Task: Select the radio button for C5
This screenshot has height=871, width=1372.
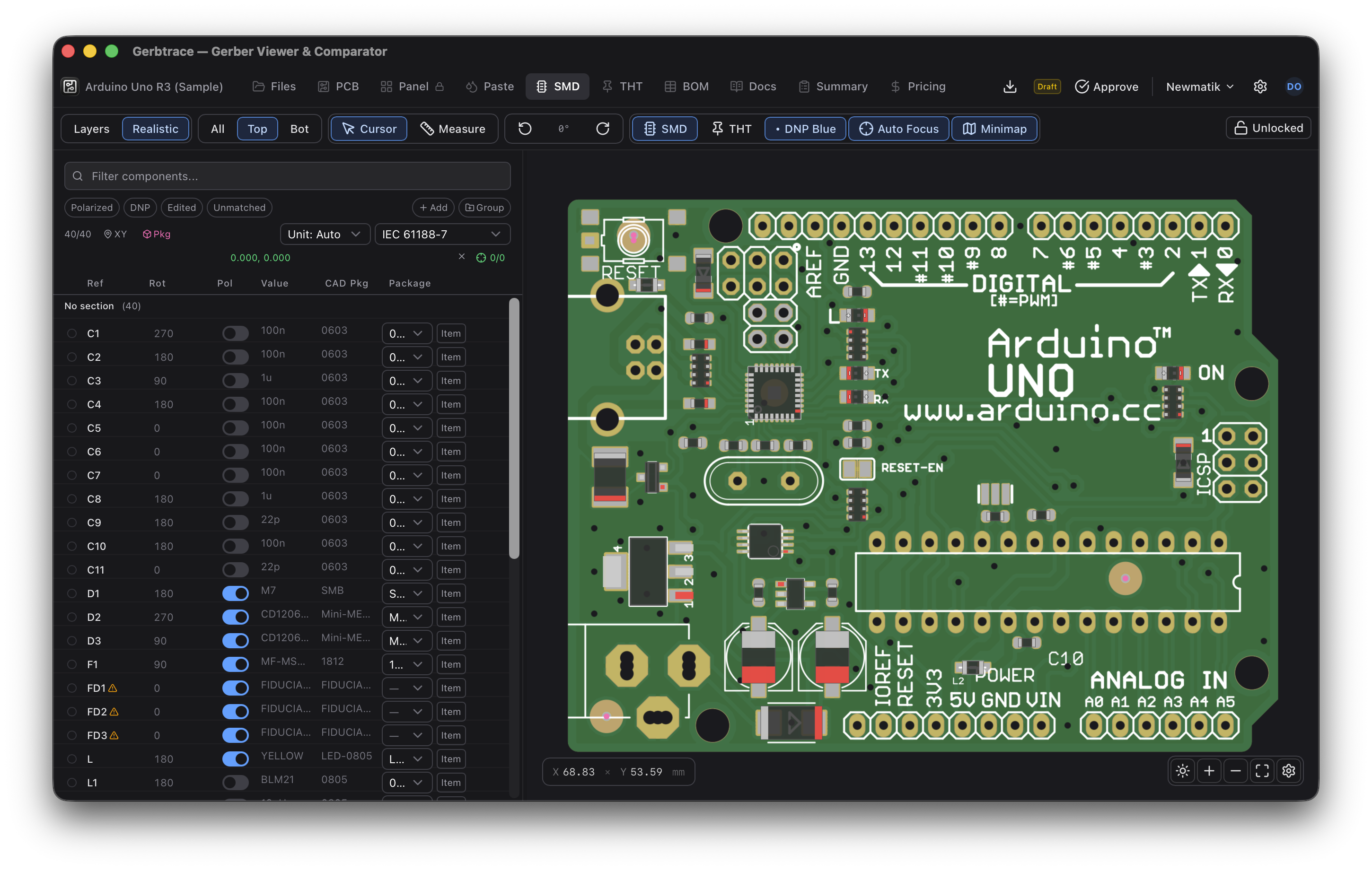Action: [x=72, y=428]
